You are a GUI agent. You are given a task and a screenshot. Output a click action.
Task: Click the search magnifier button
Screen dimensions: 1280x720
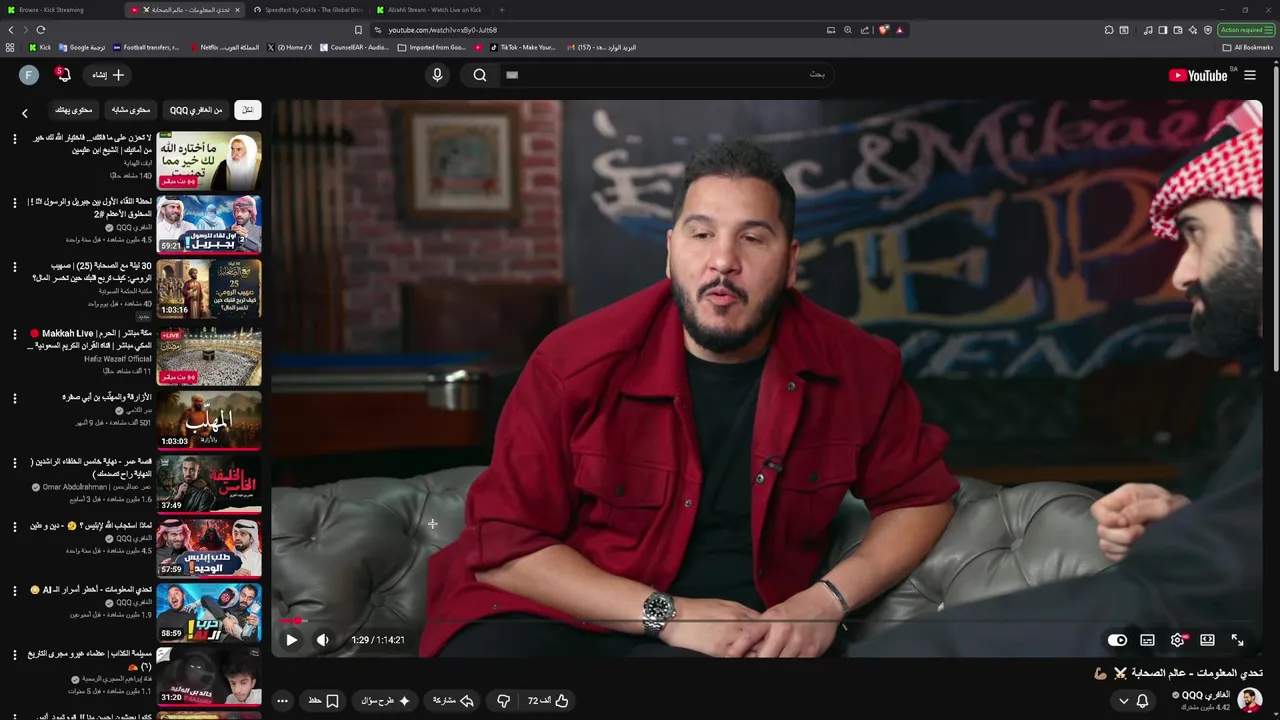[x=480, y=75]
